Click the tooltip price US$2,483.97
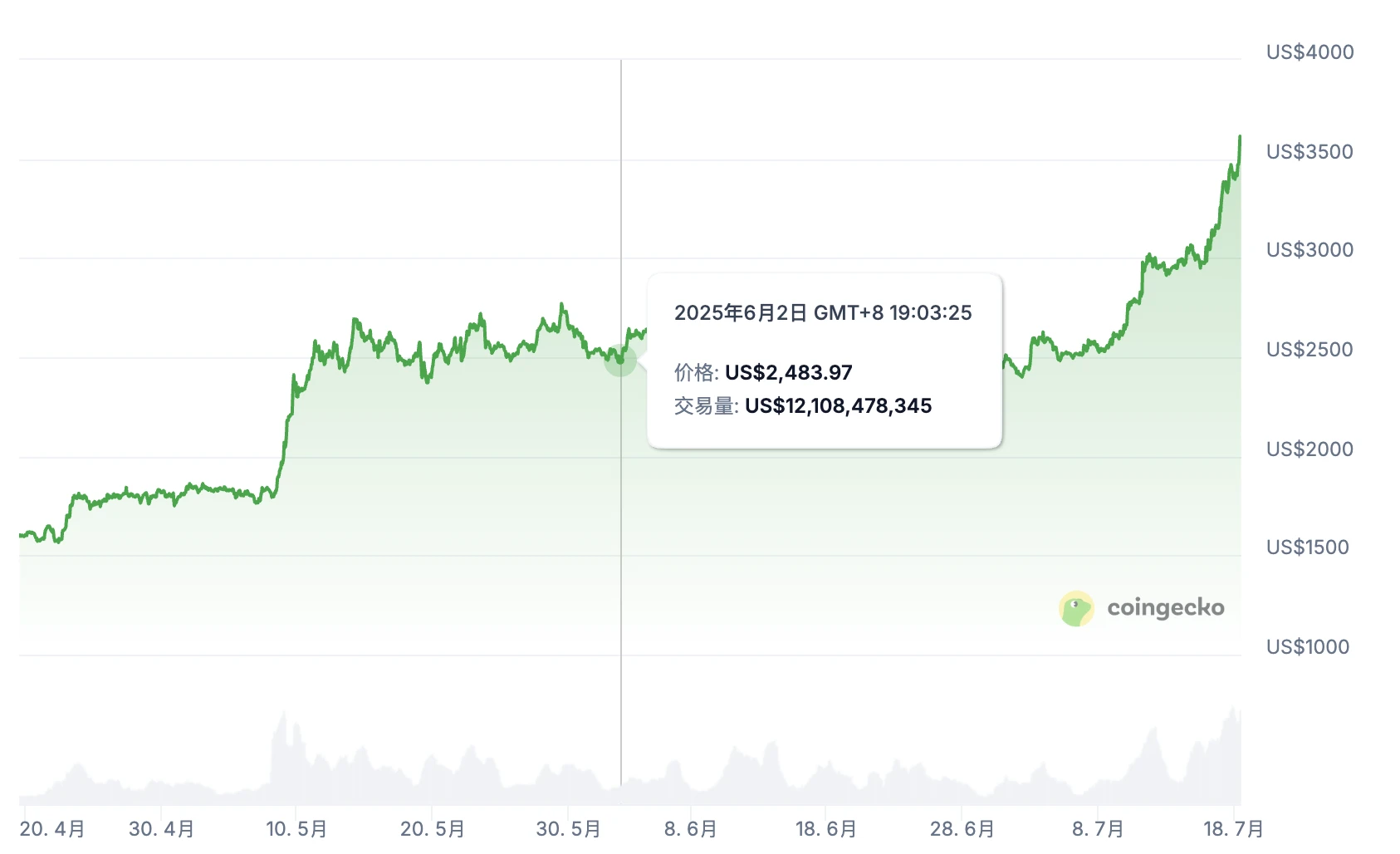 click(788, 373)
